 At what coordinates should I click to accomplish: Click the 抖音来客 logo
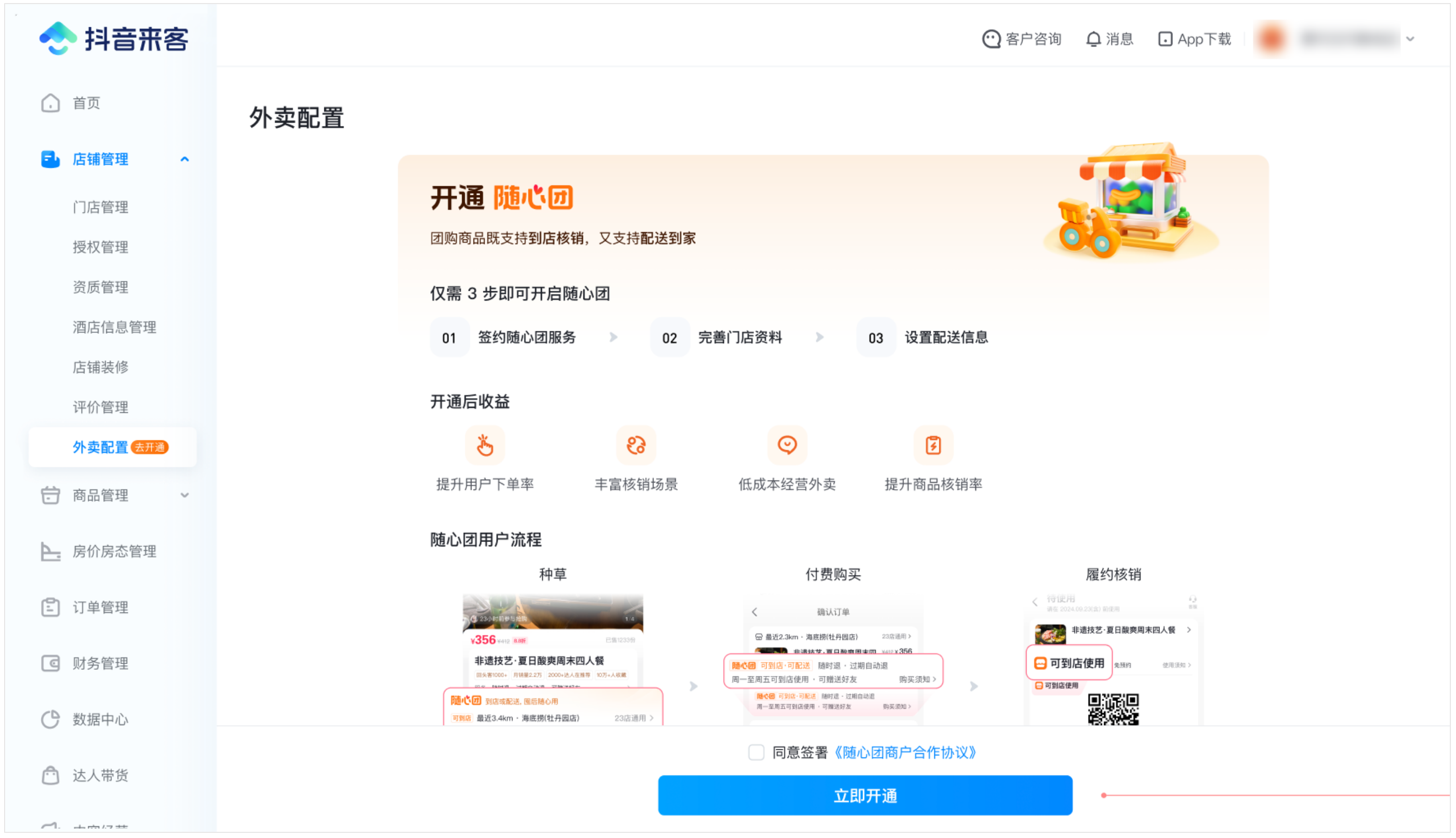[114, 37]
